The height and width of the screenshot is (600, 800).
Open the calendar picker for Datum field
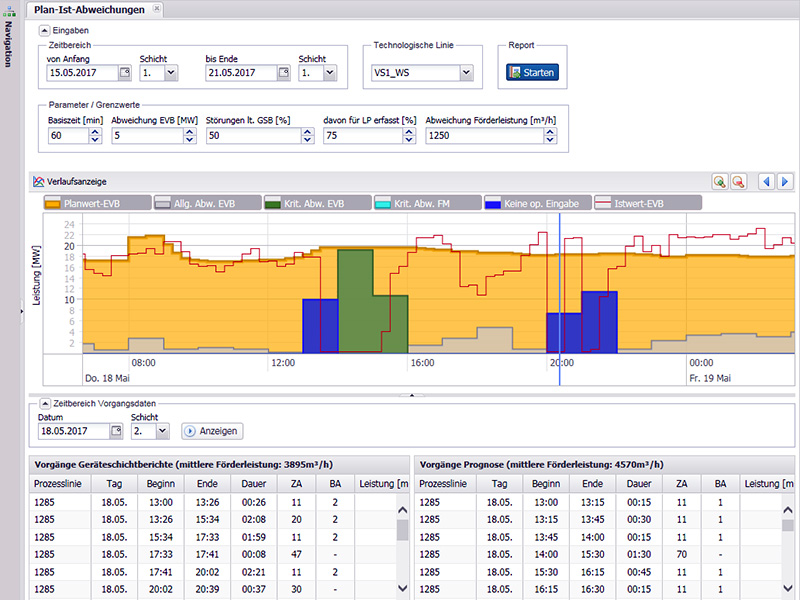116,431
